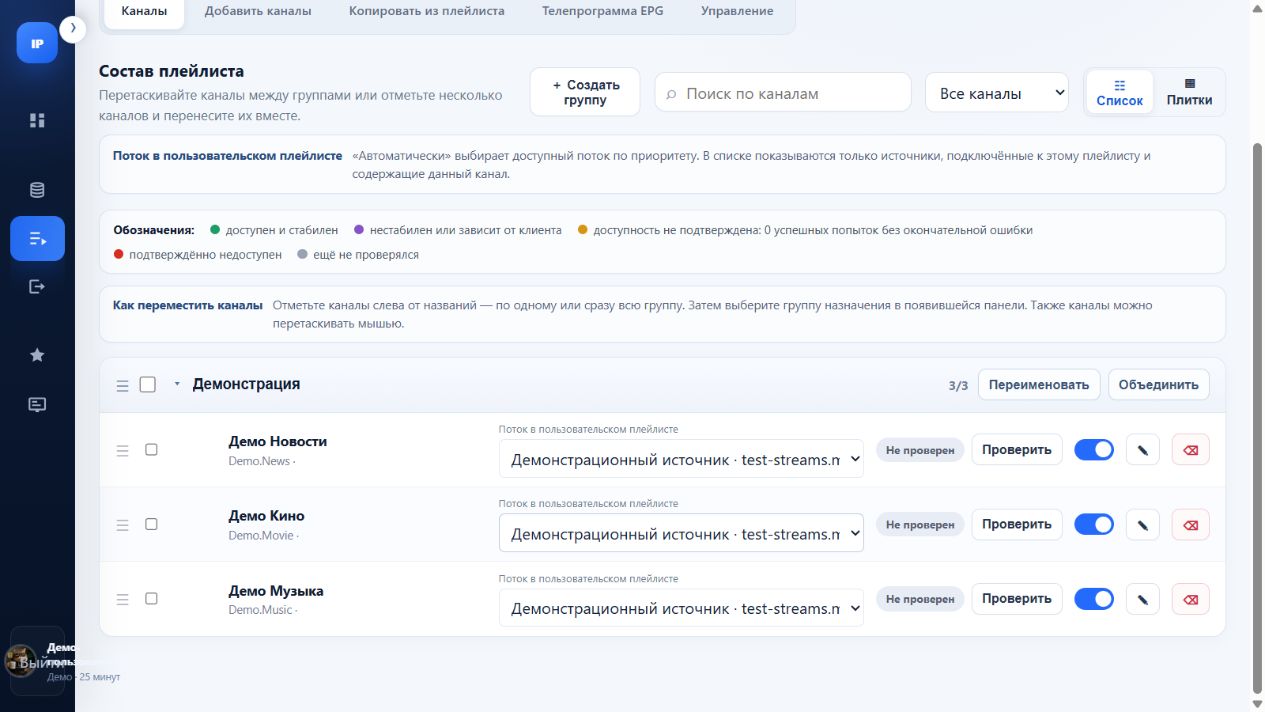
Task: Delete the Демо Музыка channel
Action: [1190, 599]
